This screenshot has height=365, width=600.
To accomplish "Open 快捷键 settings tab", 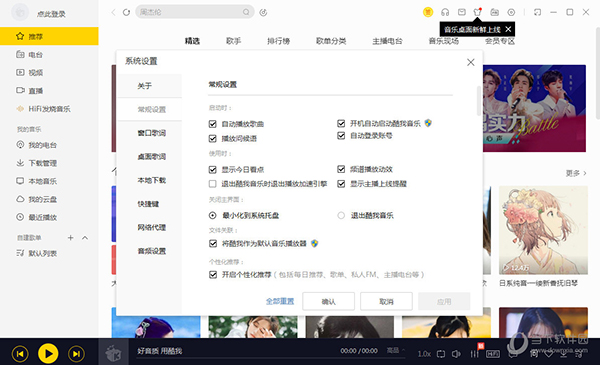I will (149, 204).
